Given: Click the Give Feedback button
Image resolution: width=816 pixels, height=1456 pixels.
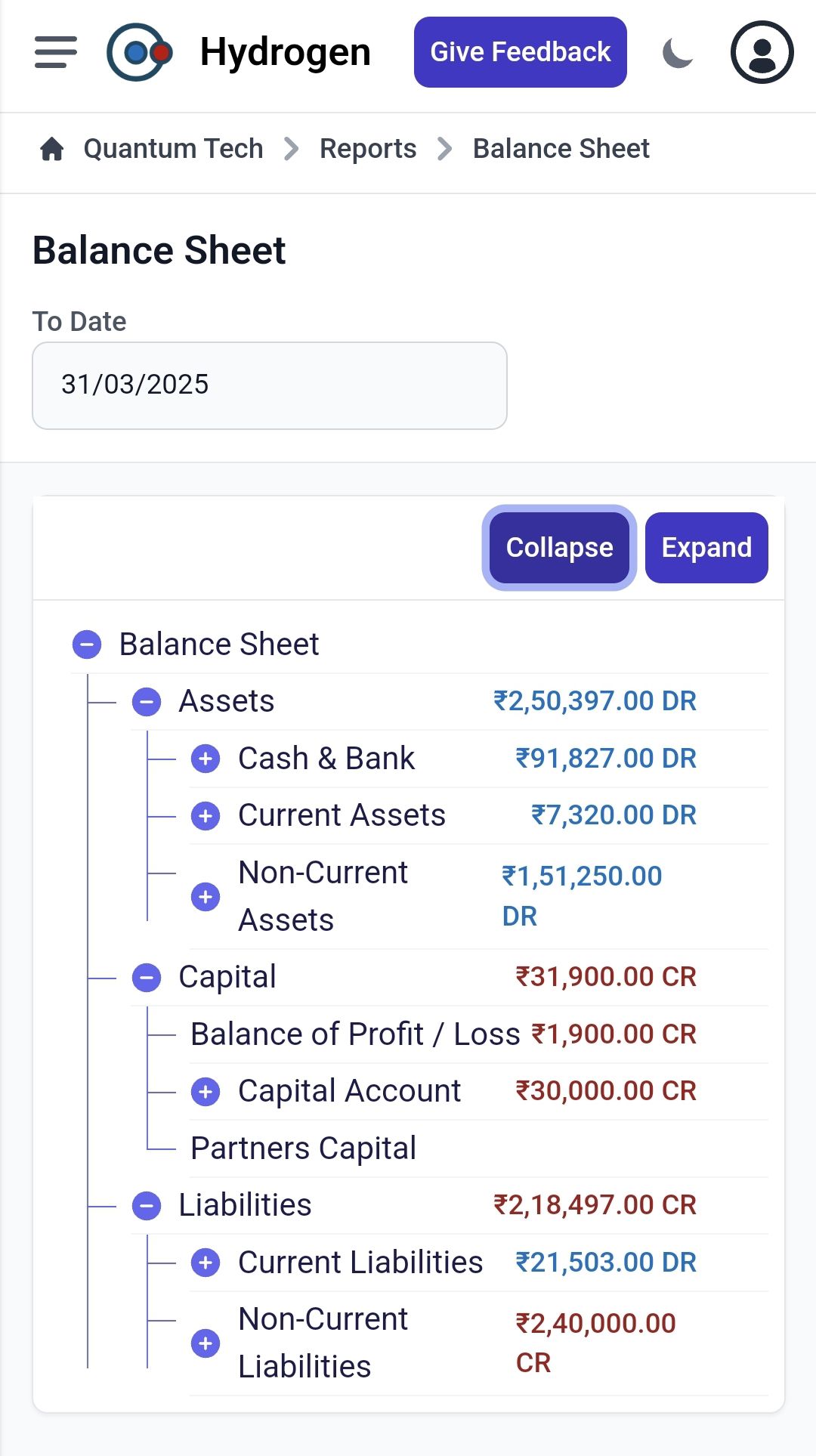Looking at the screenshot, I should tap(520, 52).
